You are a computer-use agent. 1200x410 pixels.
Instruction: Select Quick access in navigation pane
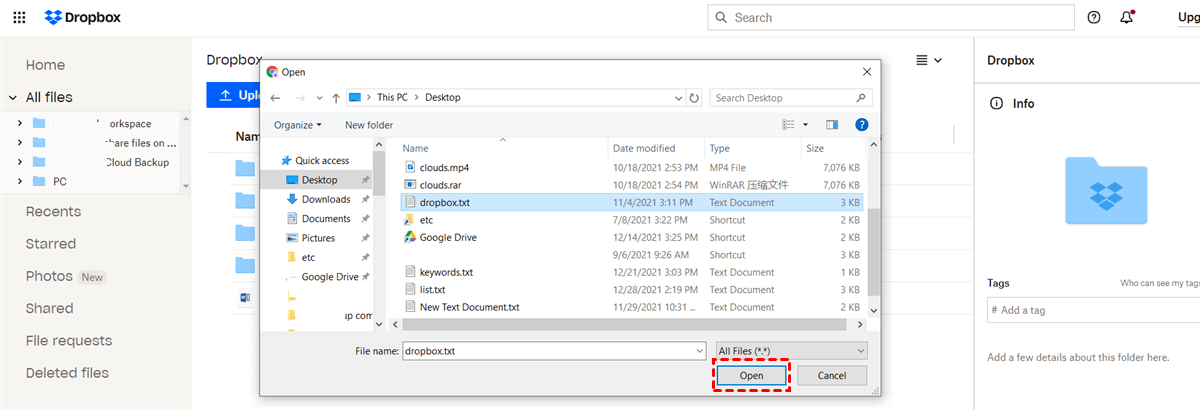tap(322, 161)
